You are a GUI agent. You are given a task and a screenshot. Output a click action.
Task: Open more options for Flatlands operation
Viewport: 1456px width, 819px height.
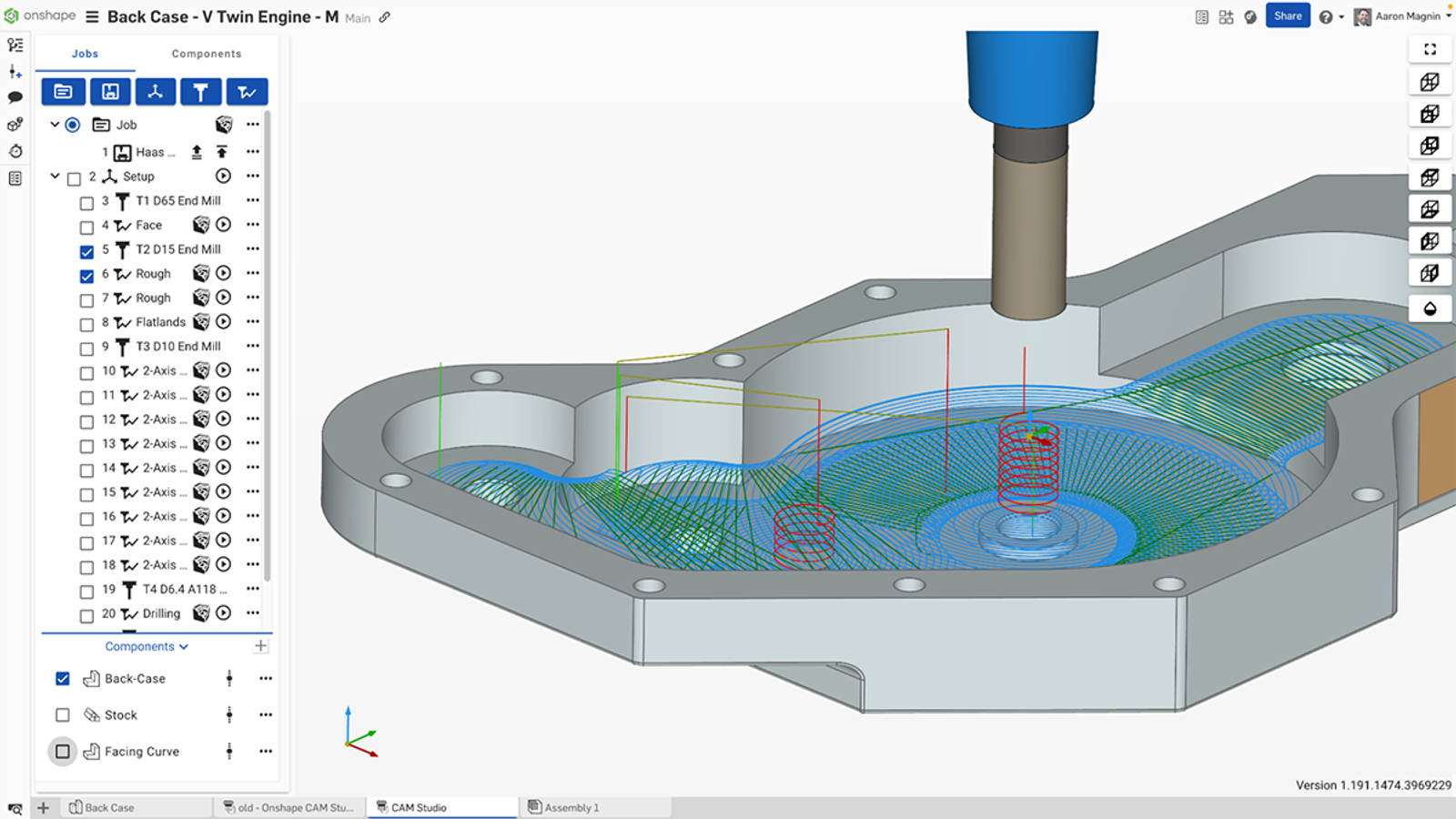[x=253, y=321]
